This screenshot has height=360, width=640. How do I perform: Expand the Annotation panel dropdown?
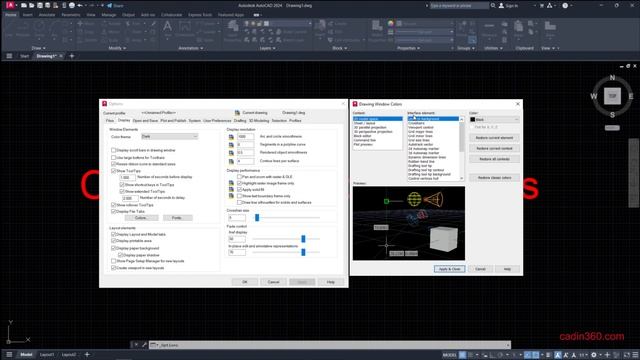point(191,48)
